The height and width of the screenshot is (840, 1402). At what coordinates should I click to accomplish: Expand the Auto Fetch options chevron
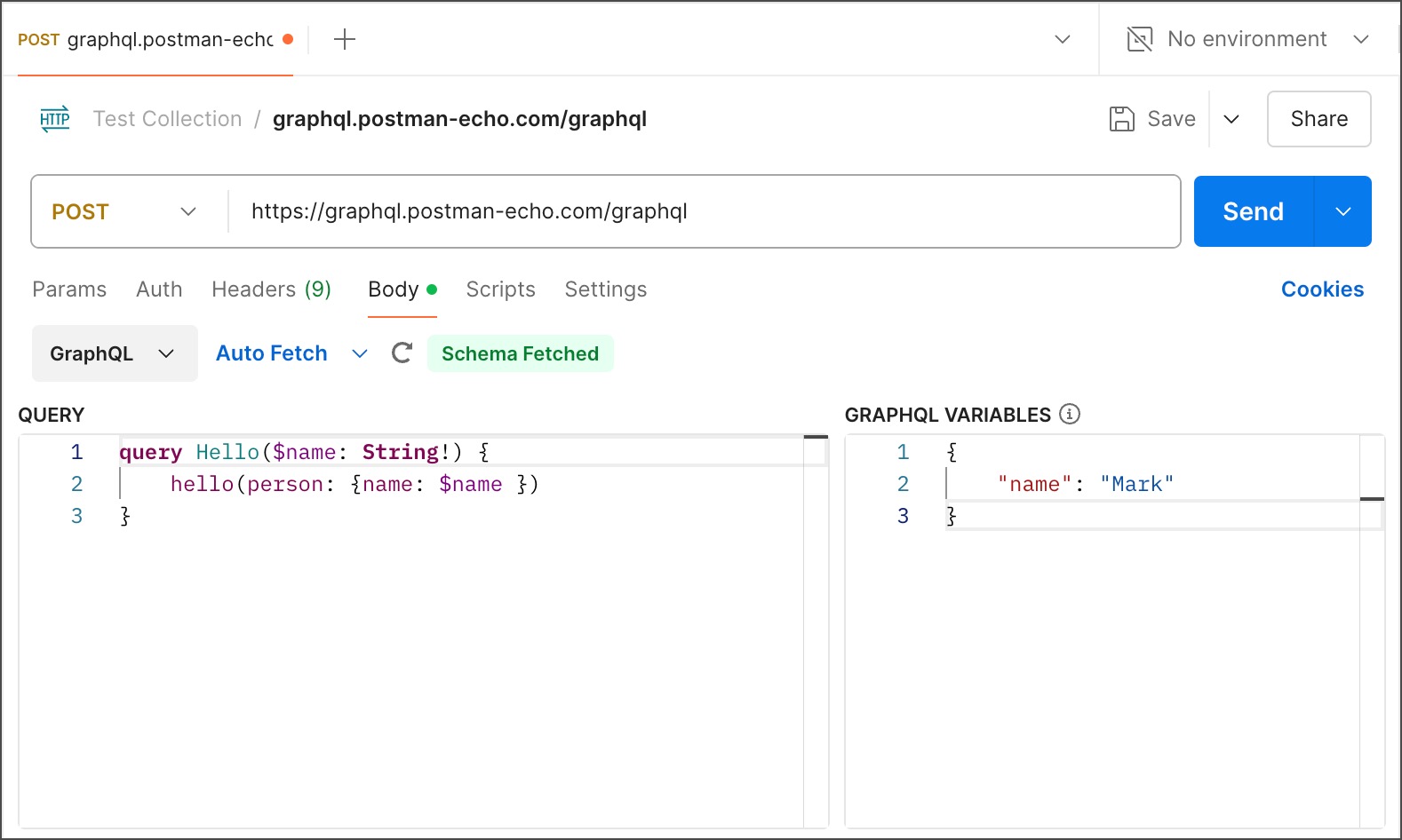pos(360,353)
